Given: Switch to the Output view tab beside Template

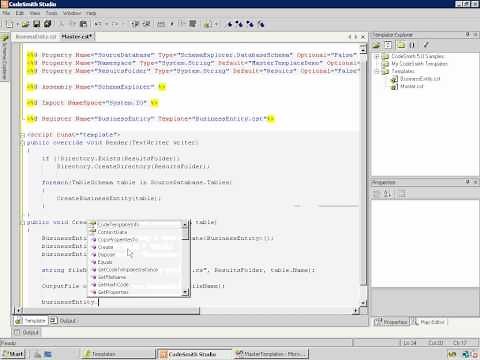Looking at the screenshot, I should (x=64, y=321).
